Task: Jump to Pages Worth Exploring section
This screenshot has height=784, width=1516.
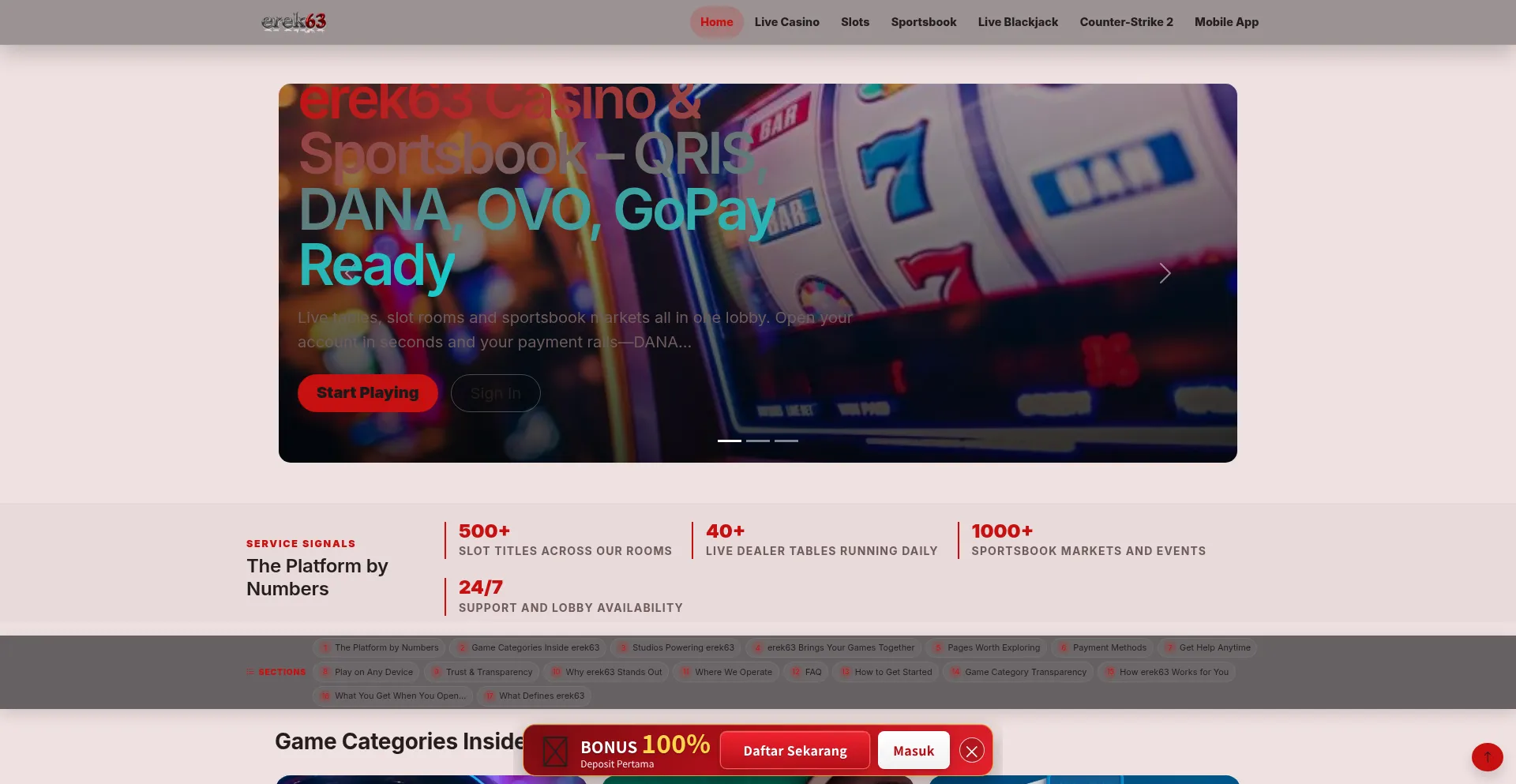Action: tap(986, 648)
